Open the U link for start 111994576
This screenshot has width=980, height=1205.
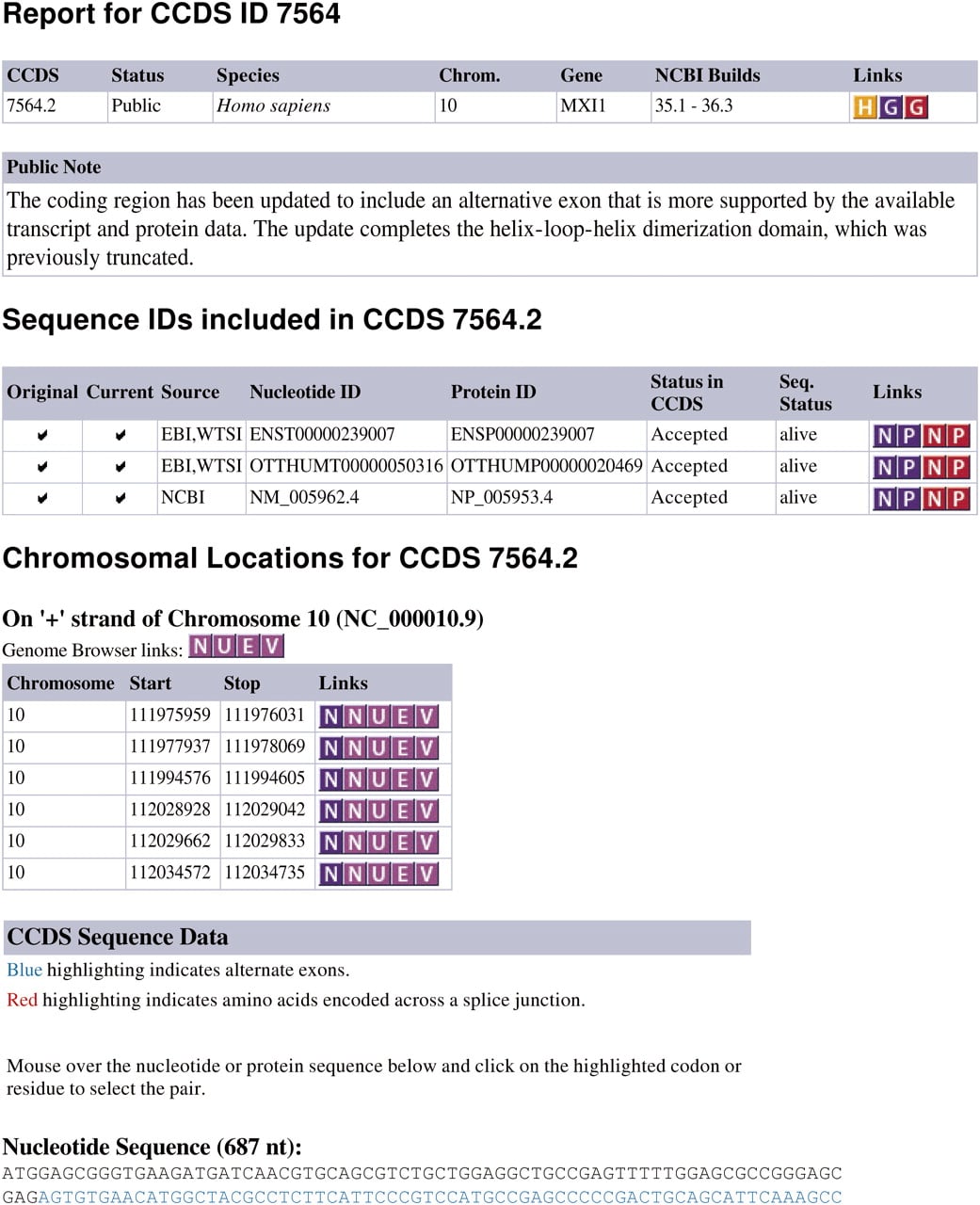tap(378, 779)
